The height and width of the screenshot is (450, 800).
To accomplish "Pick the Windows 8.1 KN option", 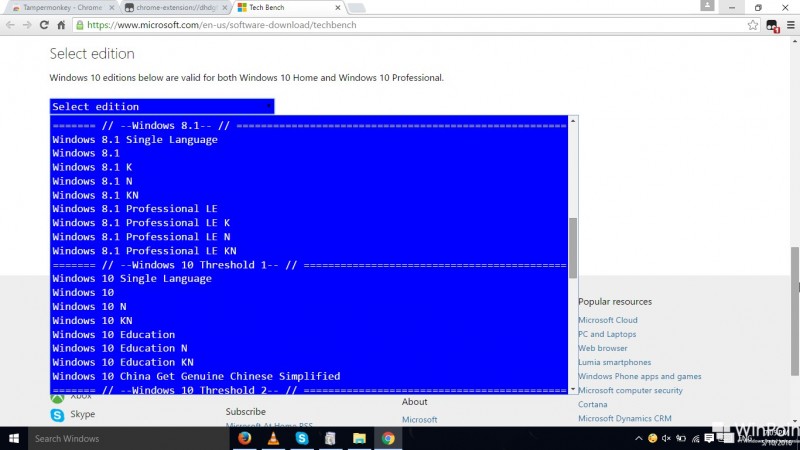I will point(309,195).
